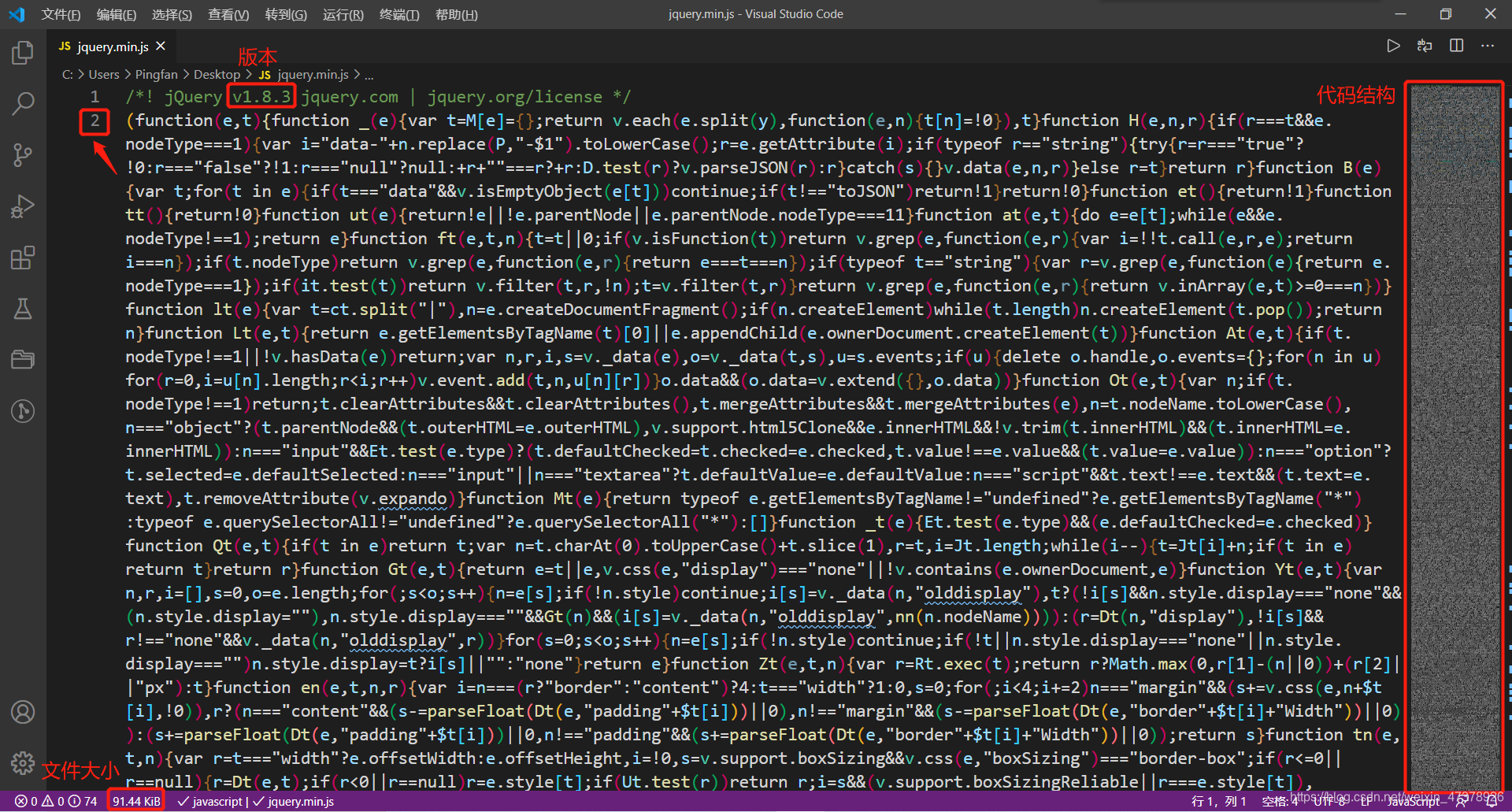The height and width of the screenshot is (812, 1512).
Task: Change file encoding UTF-8
Action: coord(1329,801)
